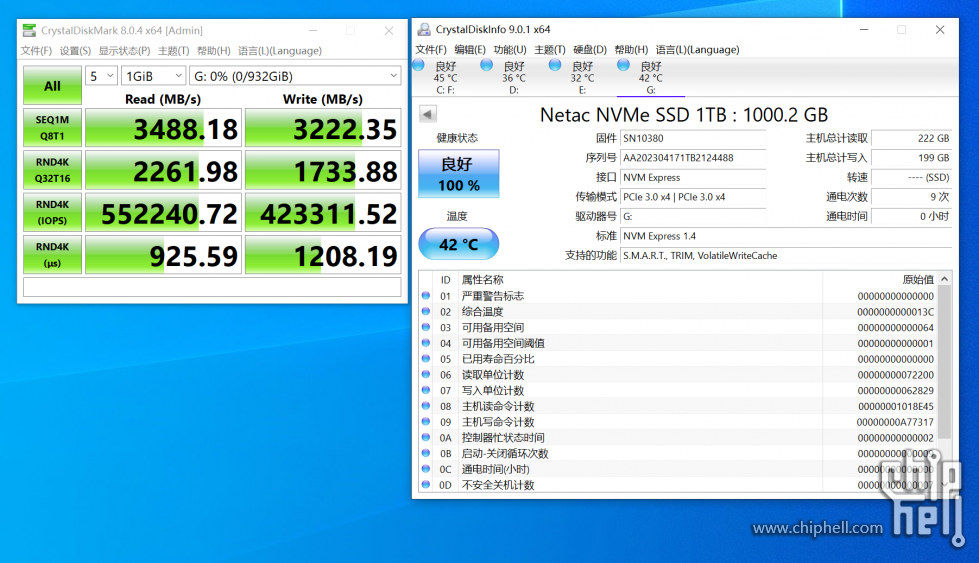
Task: Click status dot of attribute 02 综合温度
Action: click(x=426, y=311)
